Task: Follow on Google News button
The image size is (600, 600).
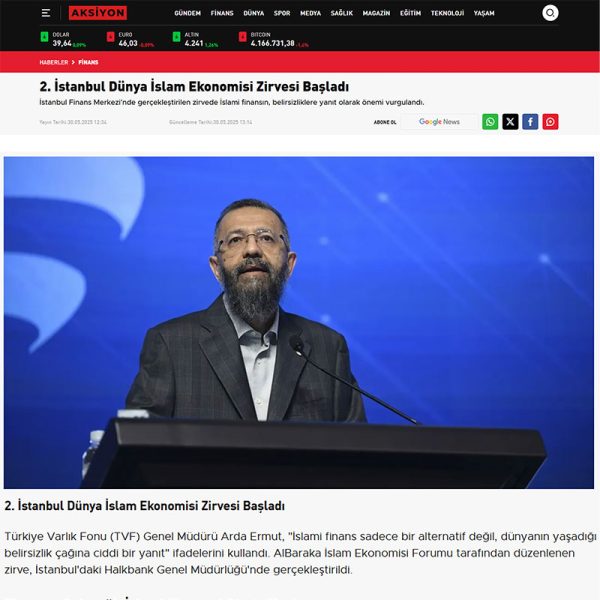Action: tap(439, 122)
